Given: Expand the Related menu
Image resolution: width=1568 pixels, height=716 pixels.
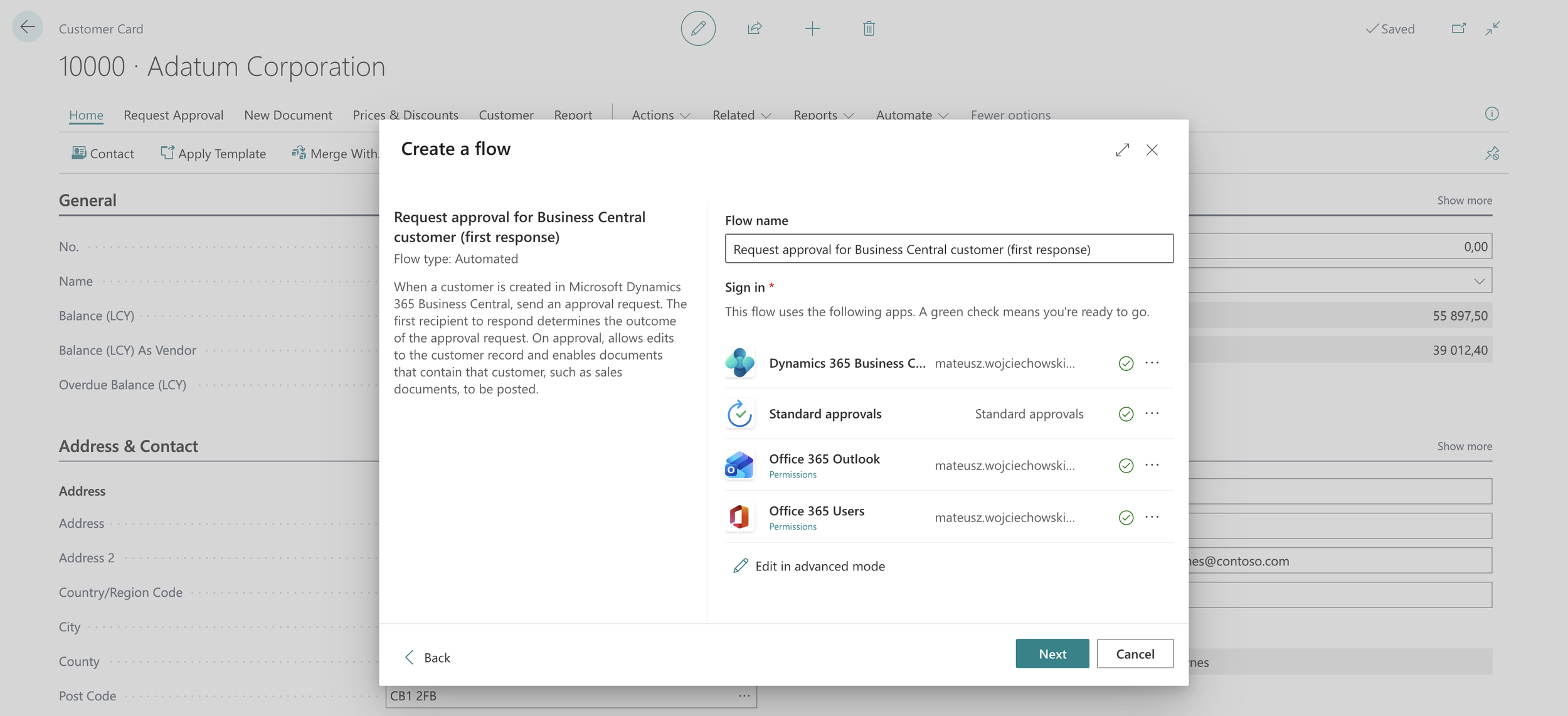Looking at the screenshot, I should 742,115.
